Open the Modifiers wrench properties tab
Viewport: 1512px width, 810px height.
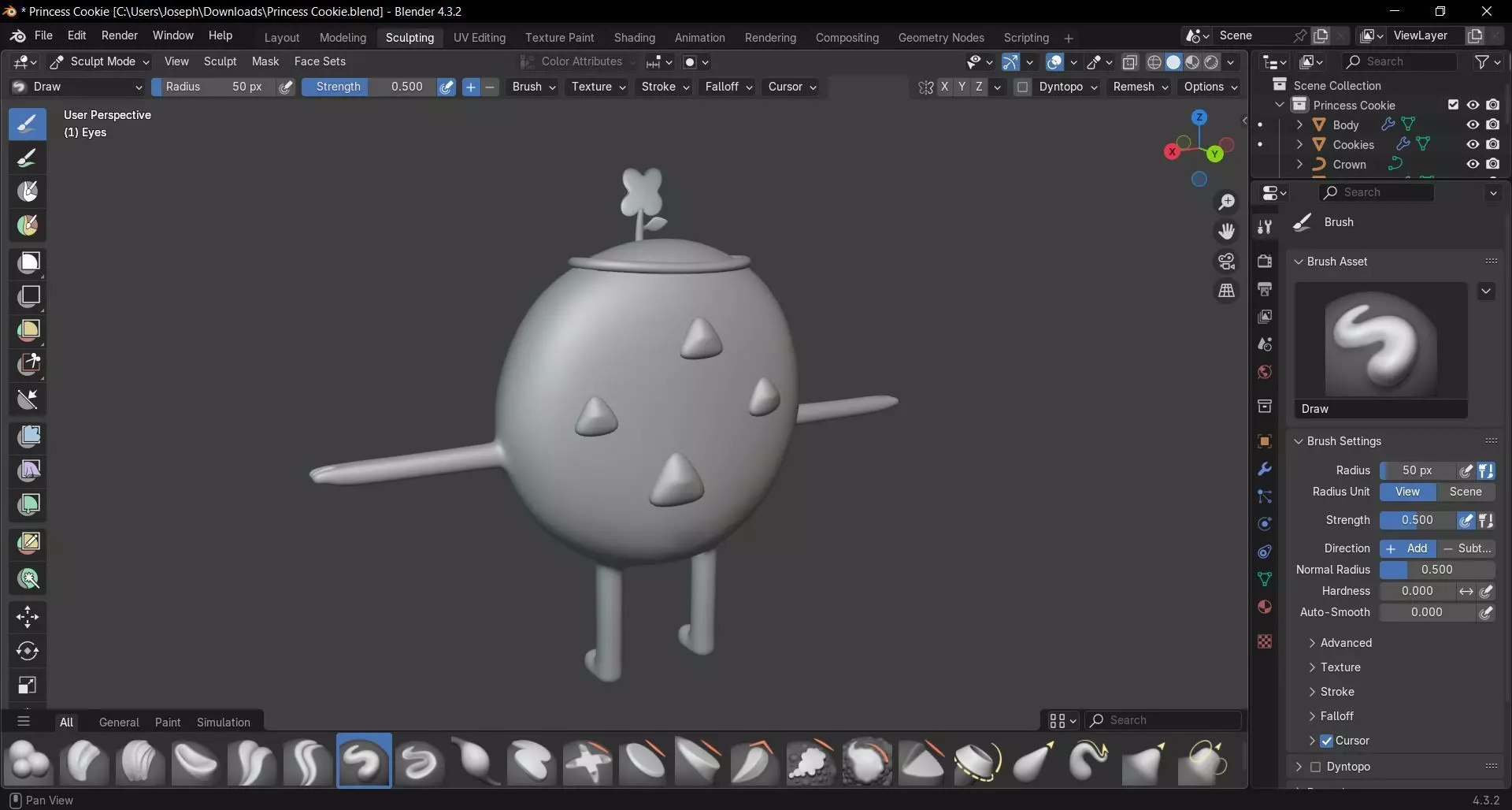point(1265,469)
